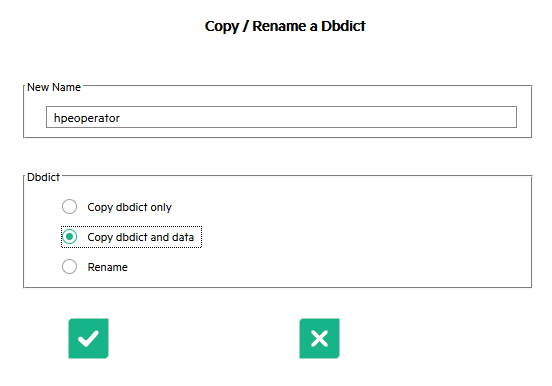Click the Copy / Rename a Dbdict title
Image resolution: width=552 pixels, height=386 pixels.
tap(285, 26)
